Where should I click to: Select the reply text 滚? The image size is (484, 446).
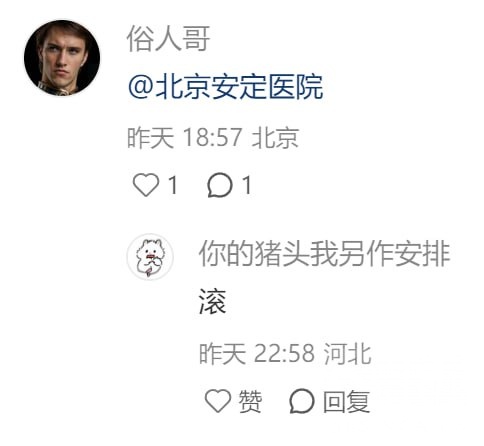(213, 302)
